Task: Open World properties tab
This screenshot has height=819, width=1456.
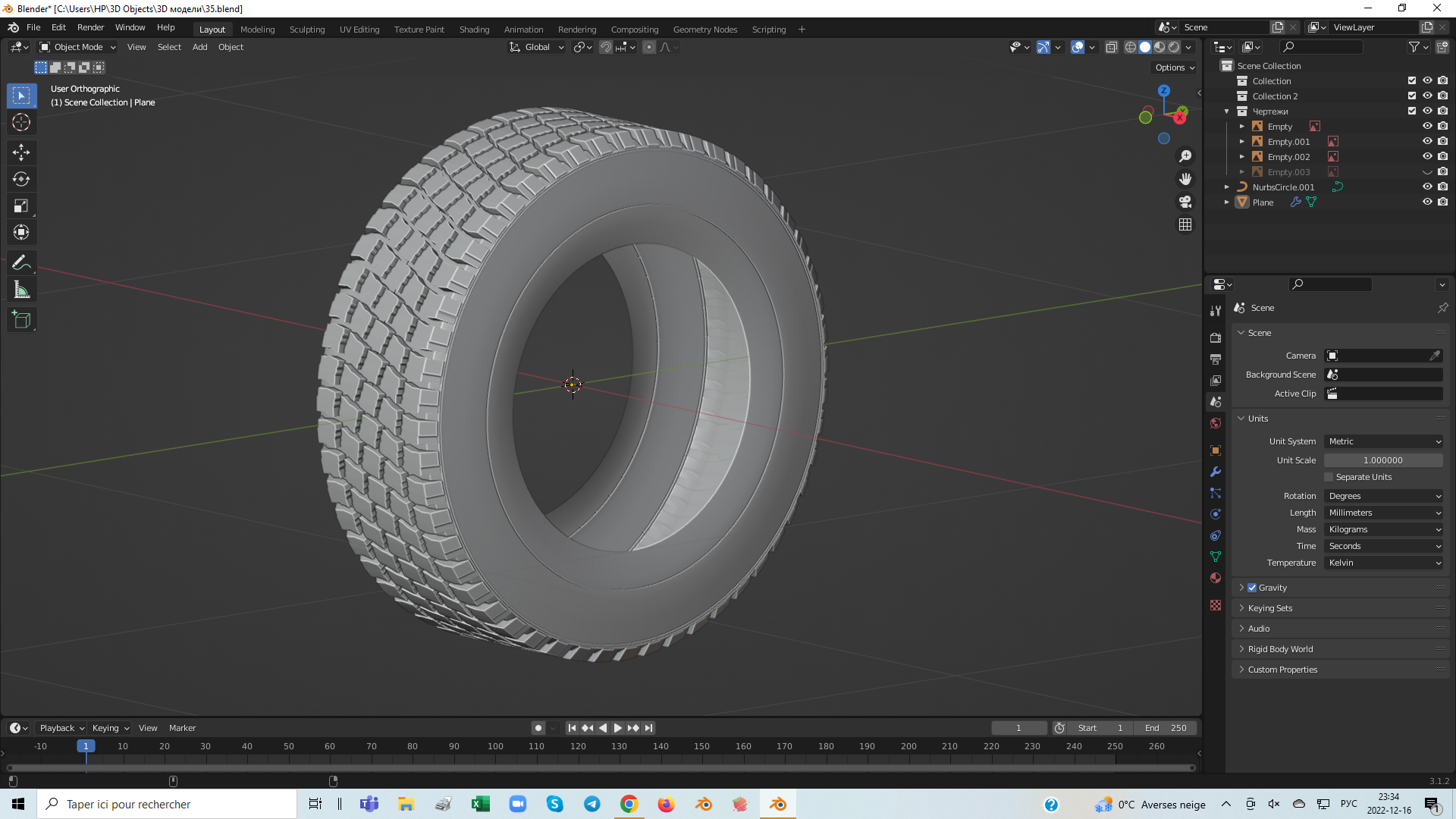Action: (1216, 423)
